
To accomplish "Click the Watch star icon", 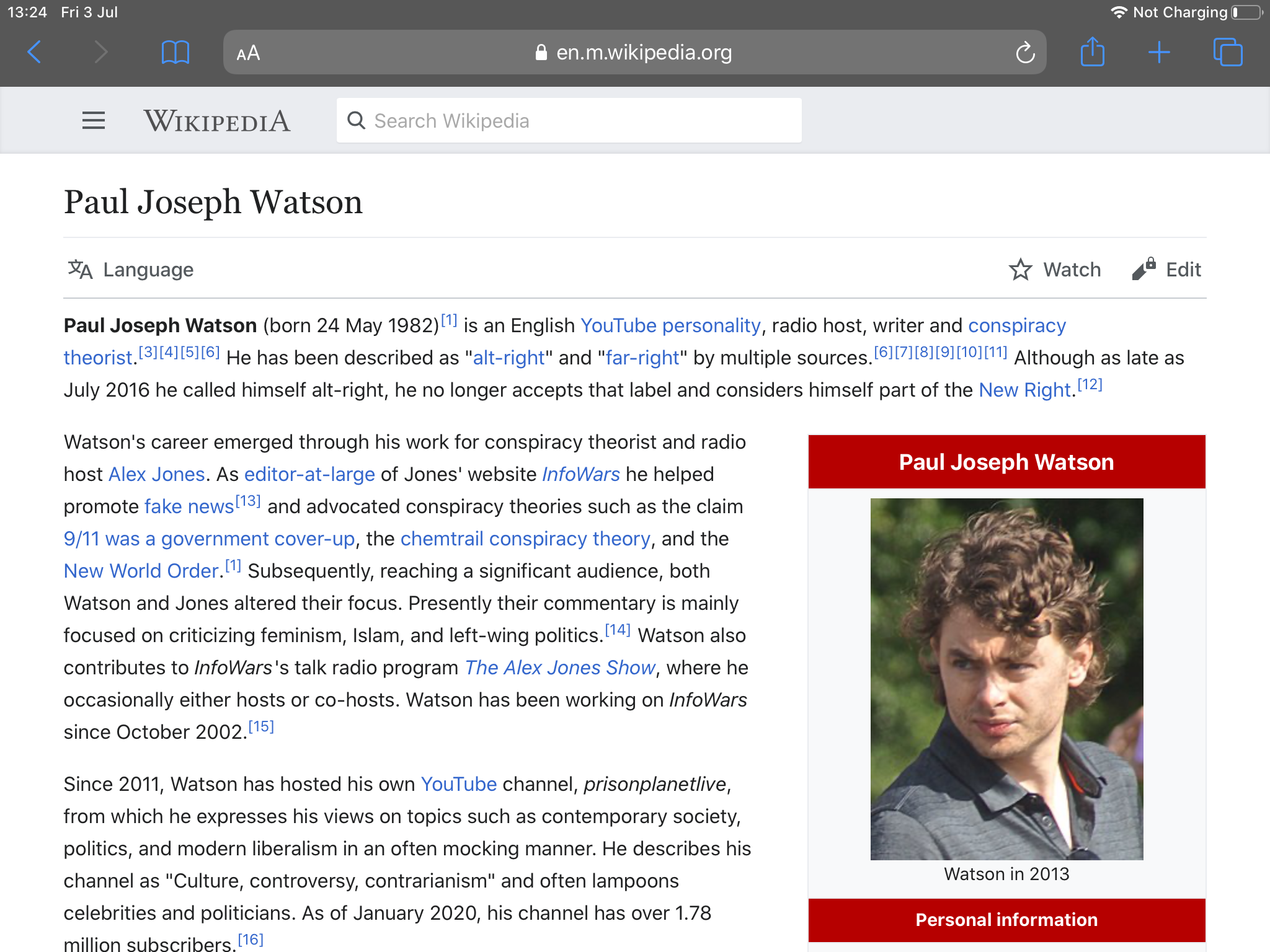I will point(1020,270).
